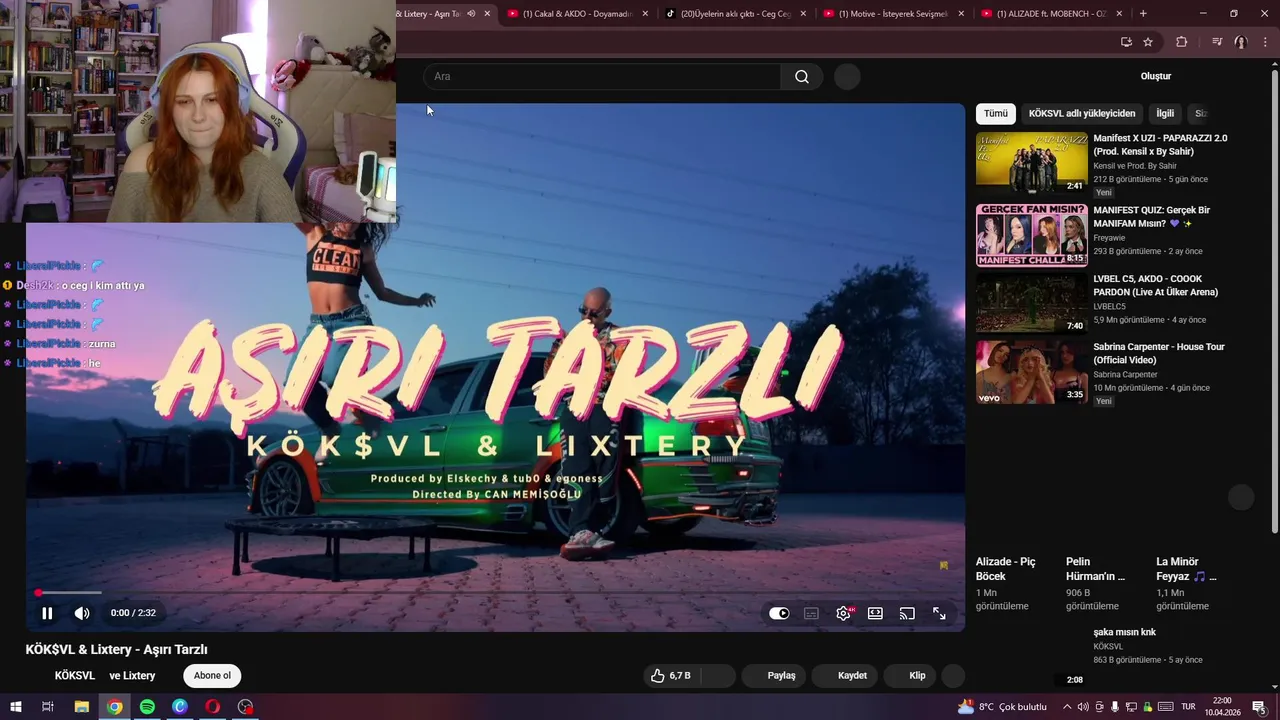Click the Oluştur create button
This screenshot has width=1280, height=720.
pyautogui.click(x=1155, y=76)
